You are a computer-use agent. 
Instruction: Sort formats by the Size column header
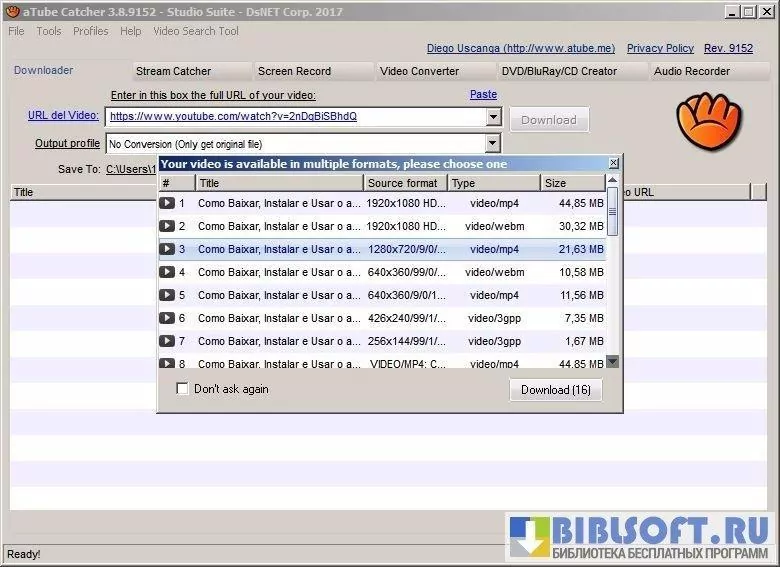[573, 183]
